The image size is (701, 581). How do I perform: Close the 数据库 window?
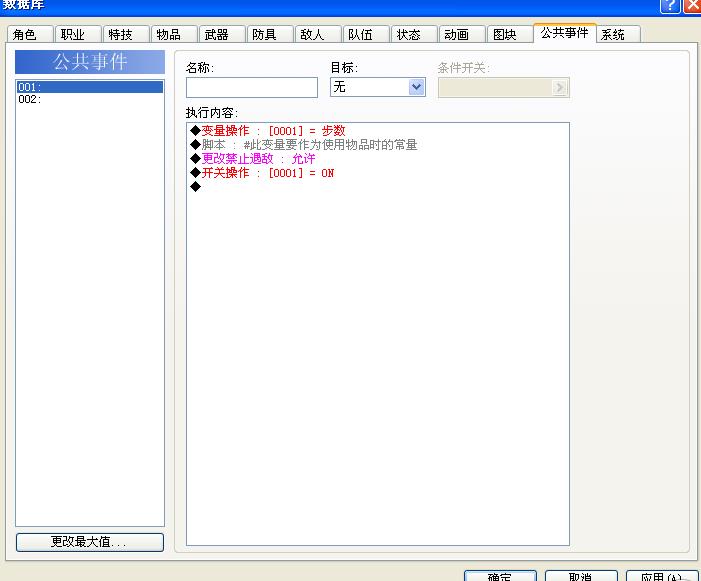[x=692, y=6]
